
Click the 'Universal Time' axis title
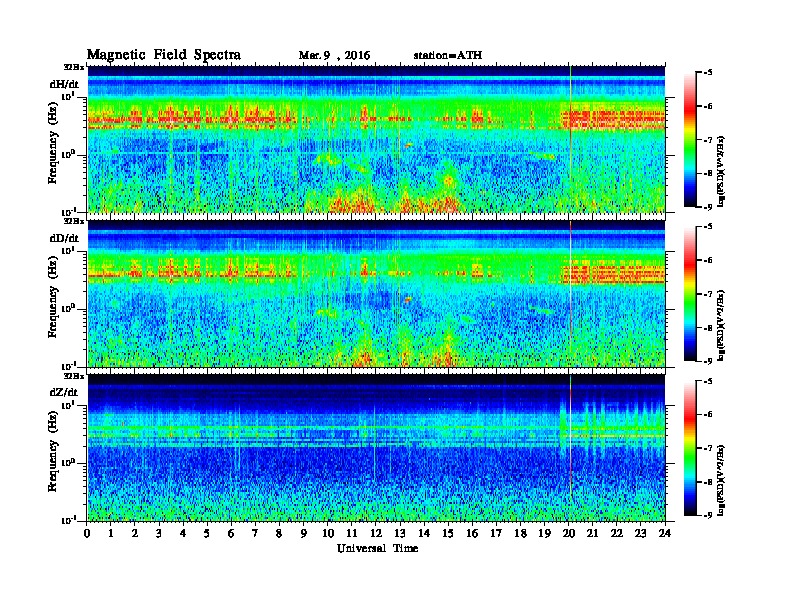377,548
